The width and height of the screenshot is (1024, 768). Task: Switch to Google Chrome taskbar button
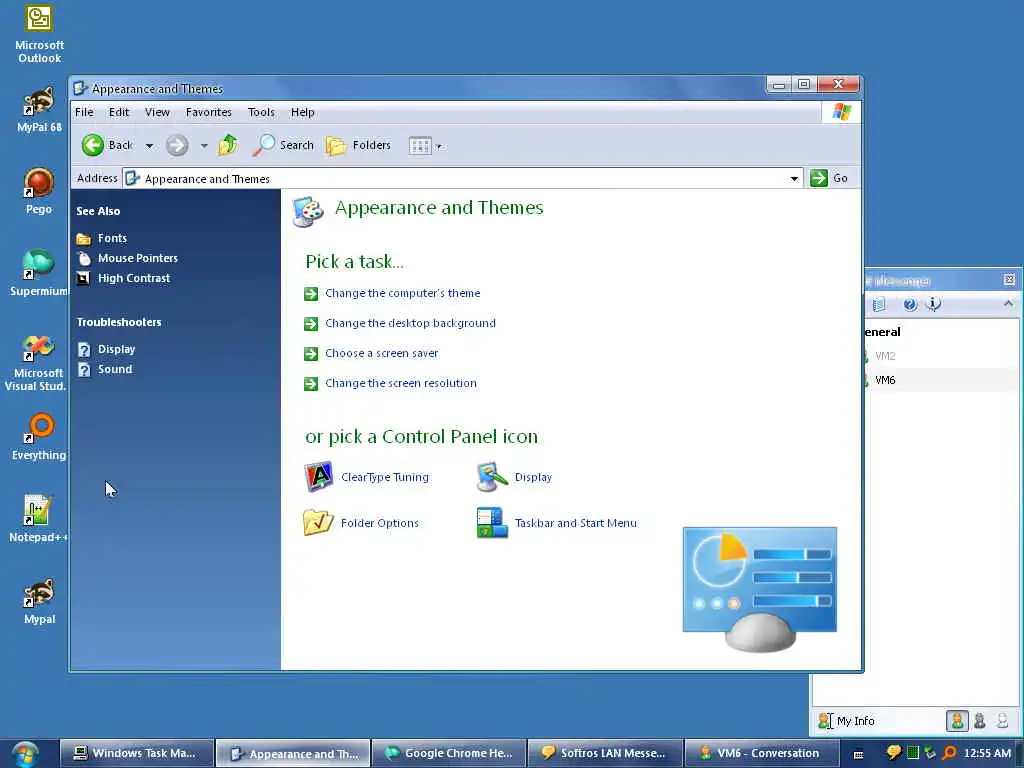coord(449,753)
